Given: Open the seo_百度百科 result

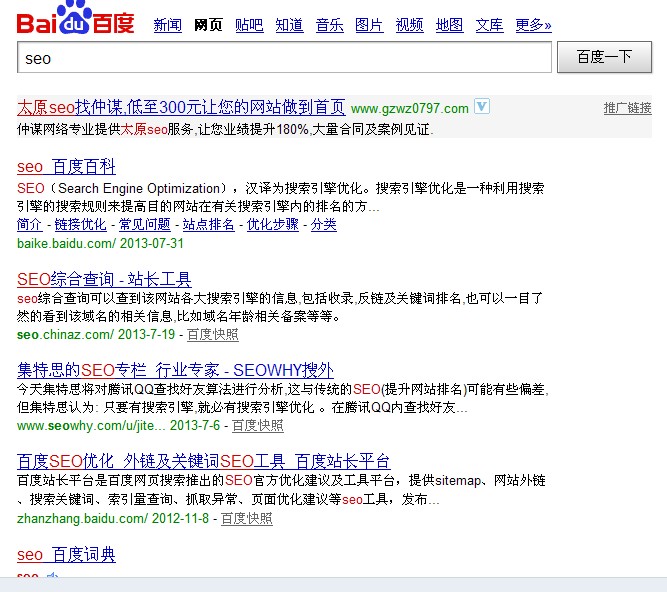Looking at the screenshot, I should pyautogui.click(x=66, y=167).
